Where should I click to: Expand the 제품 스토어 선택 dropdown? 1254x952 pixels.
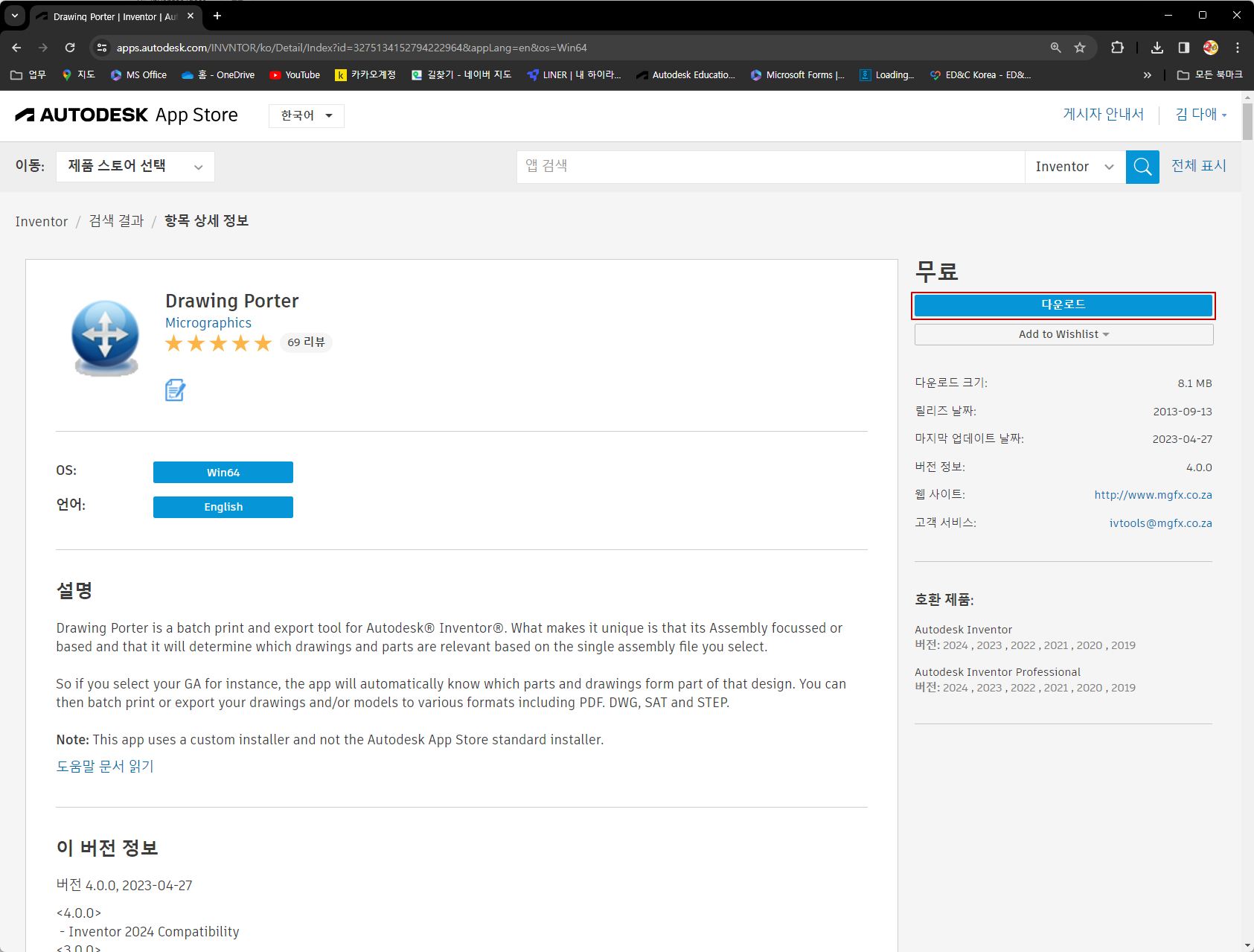point(135,167)
